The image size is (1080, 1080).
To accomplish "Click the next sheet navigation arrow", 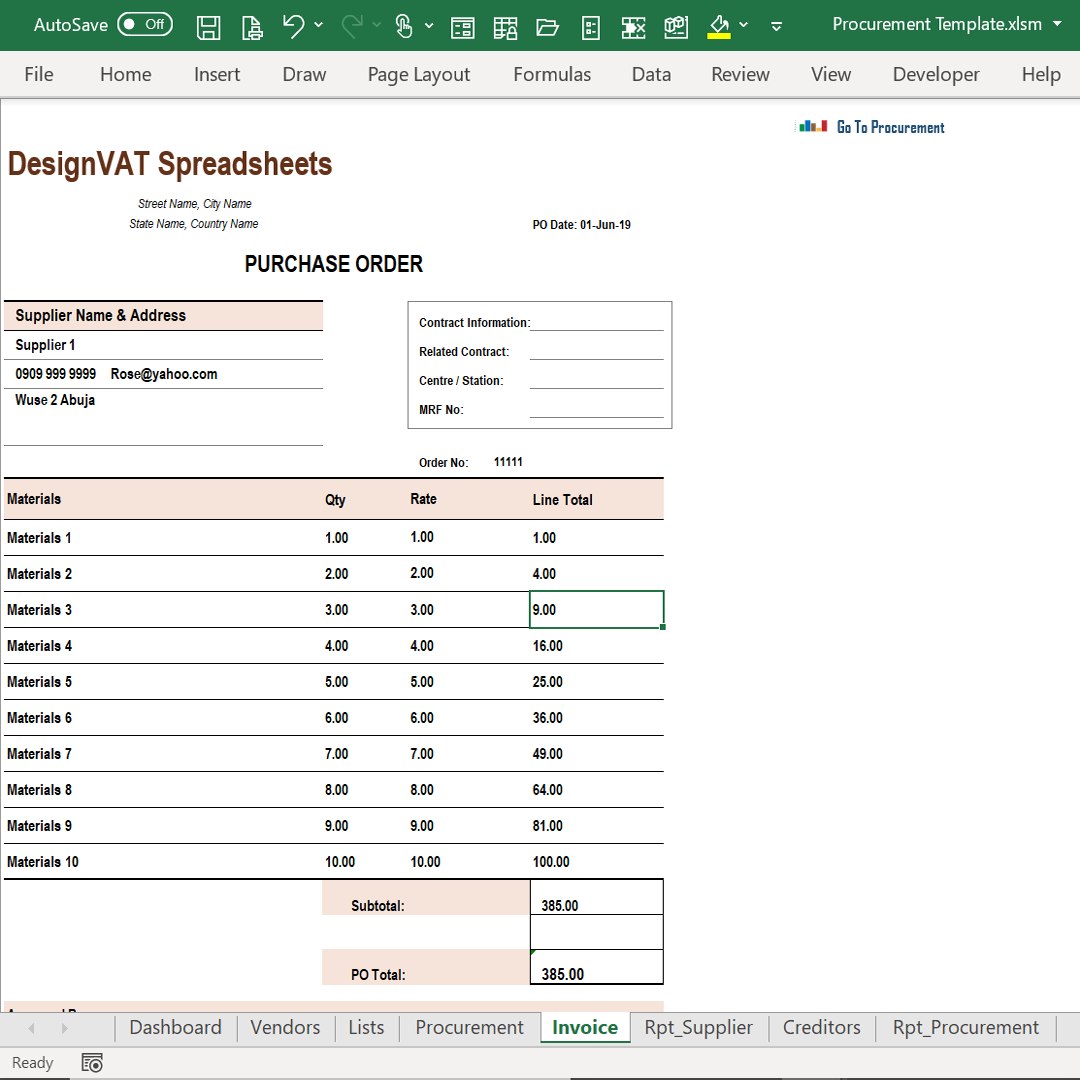I will tap(63, 1027).
